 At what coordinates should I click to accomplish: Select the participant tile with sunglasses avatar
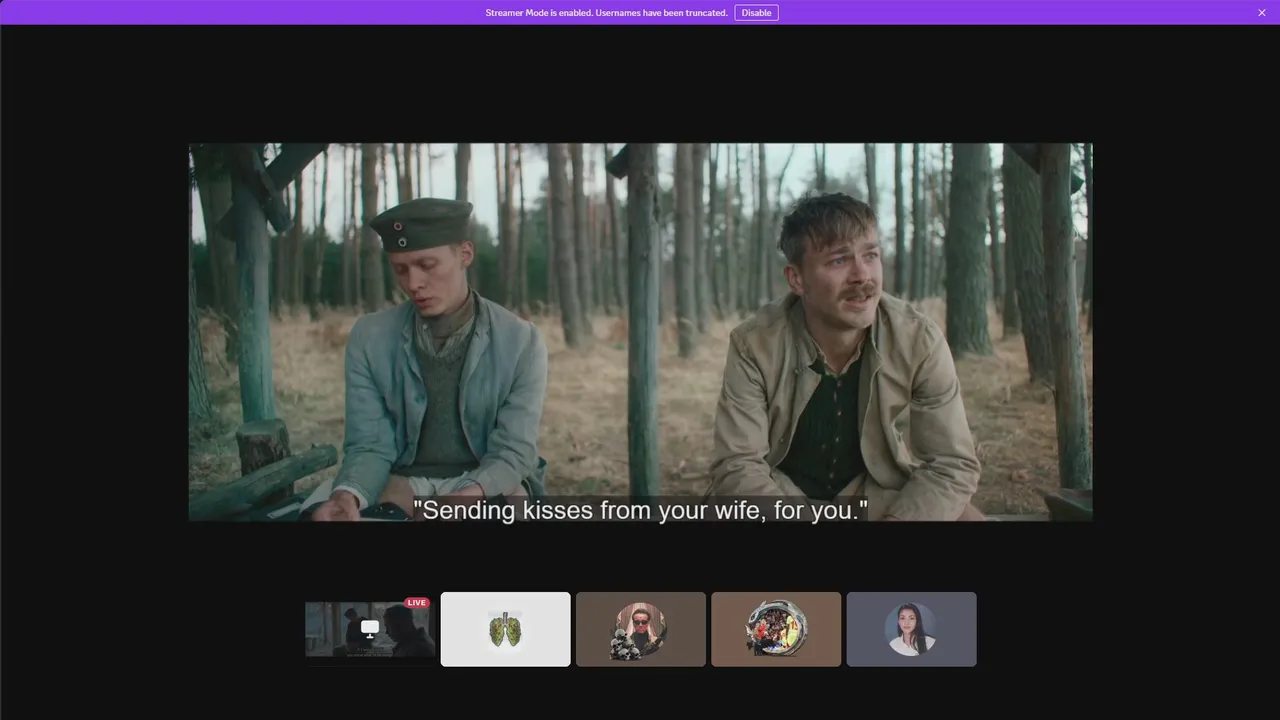[641, 629]
